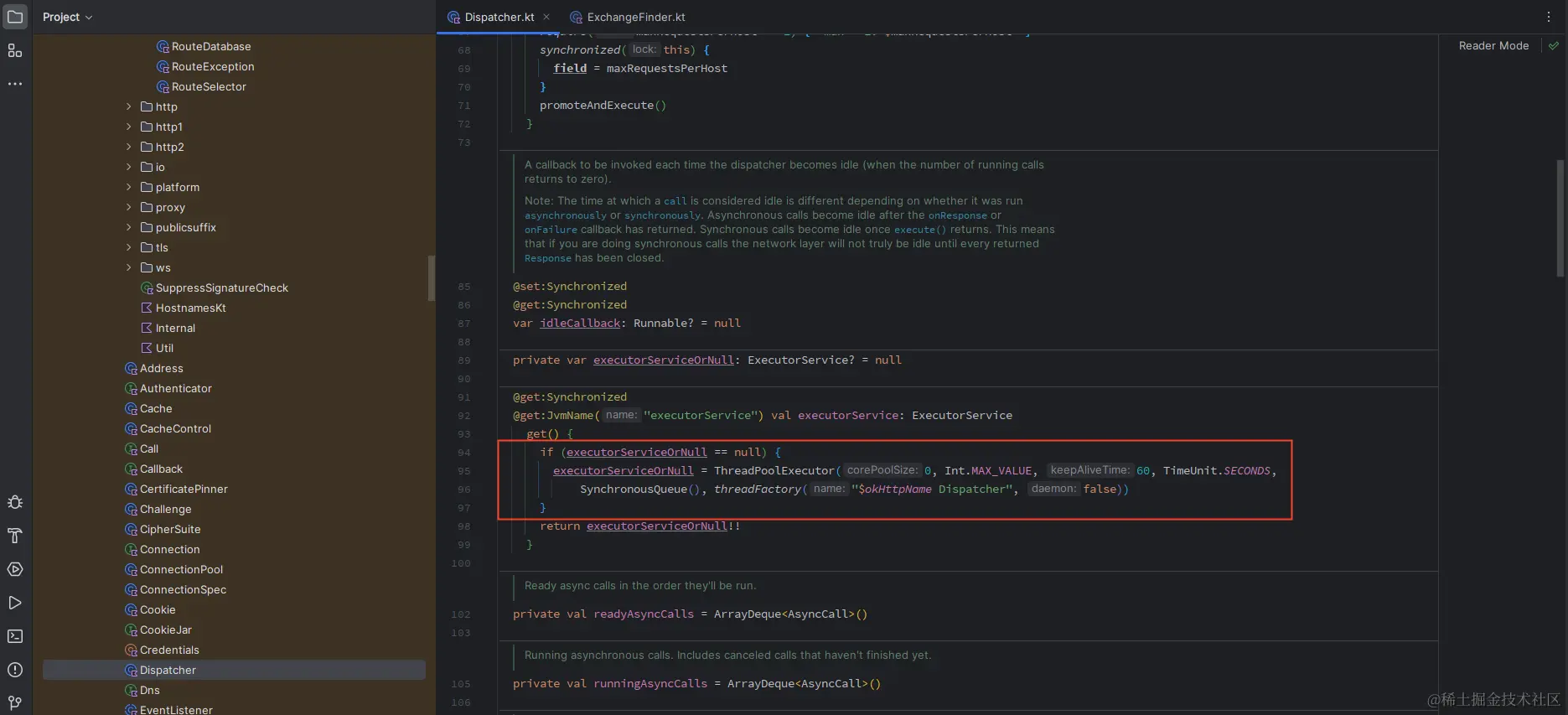This screenshot has height=715, width=1568.
Task: Select CertificatePinner in the project tree
Action: pyautogui.click(x=184, y=490)
